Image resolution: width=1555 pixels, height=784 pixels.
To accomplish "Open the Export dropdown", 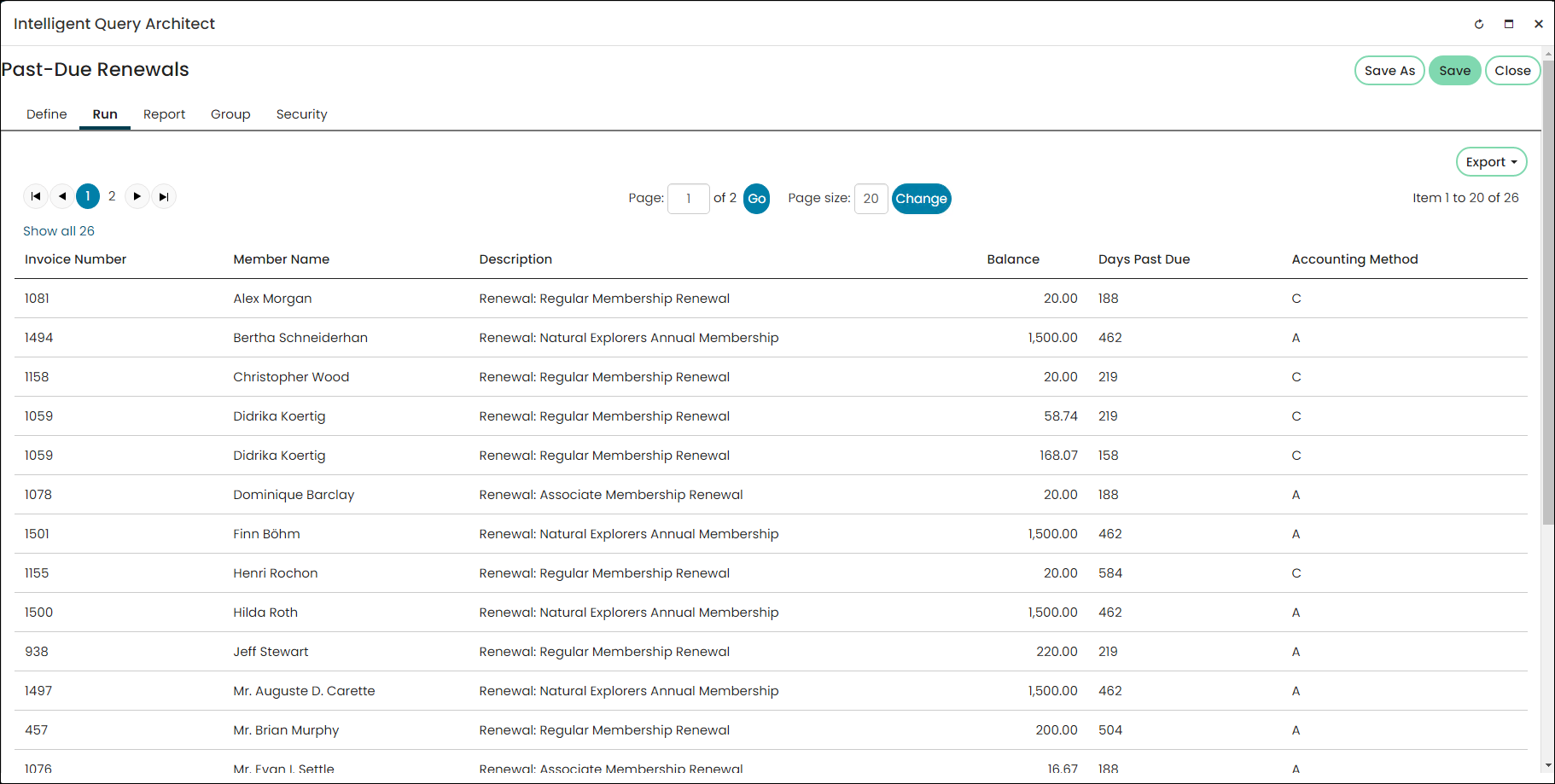I will coord(1491,162).
